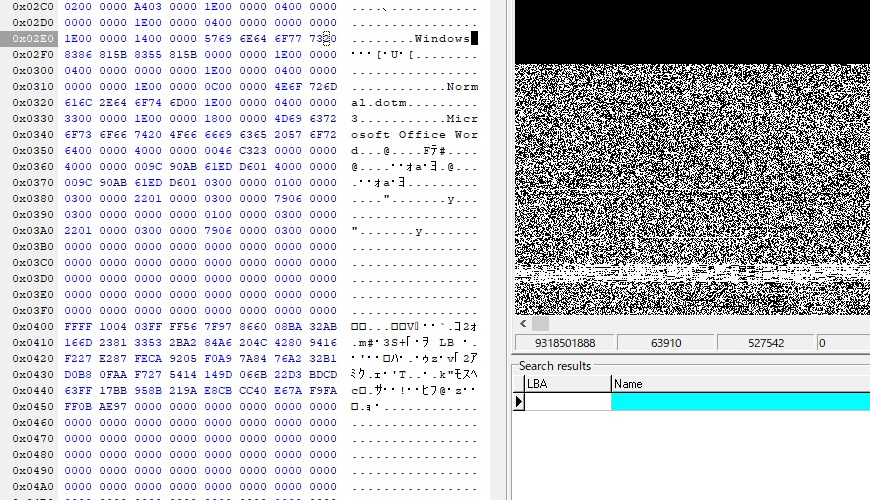870x500 pixels.
Task: Click the 63910 status field
Action: 665,343
